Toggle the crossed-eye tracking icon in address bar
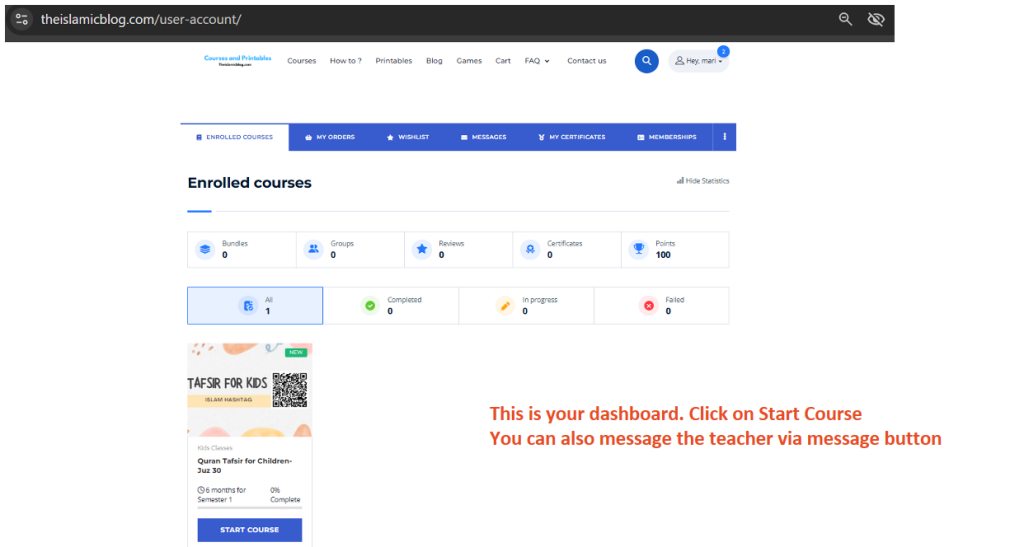 876,19
